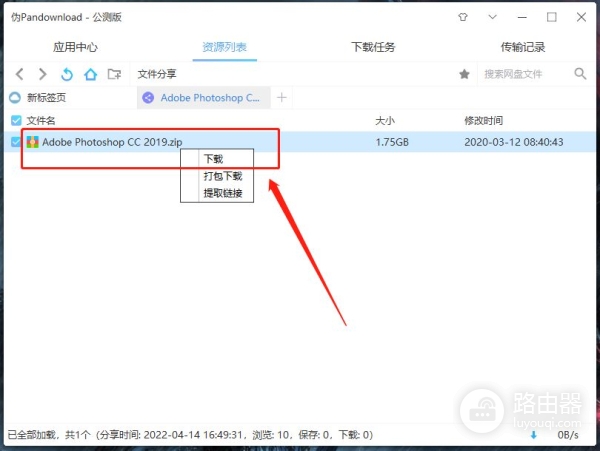Go to the home directory icon

point(90,74)
